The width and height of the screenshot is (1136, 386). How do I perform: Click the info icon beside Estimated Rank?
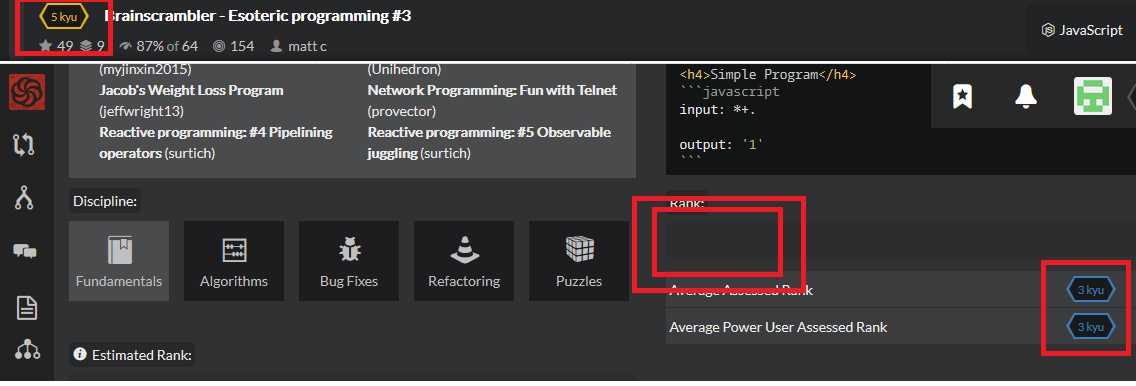80,355
